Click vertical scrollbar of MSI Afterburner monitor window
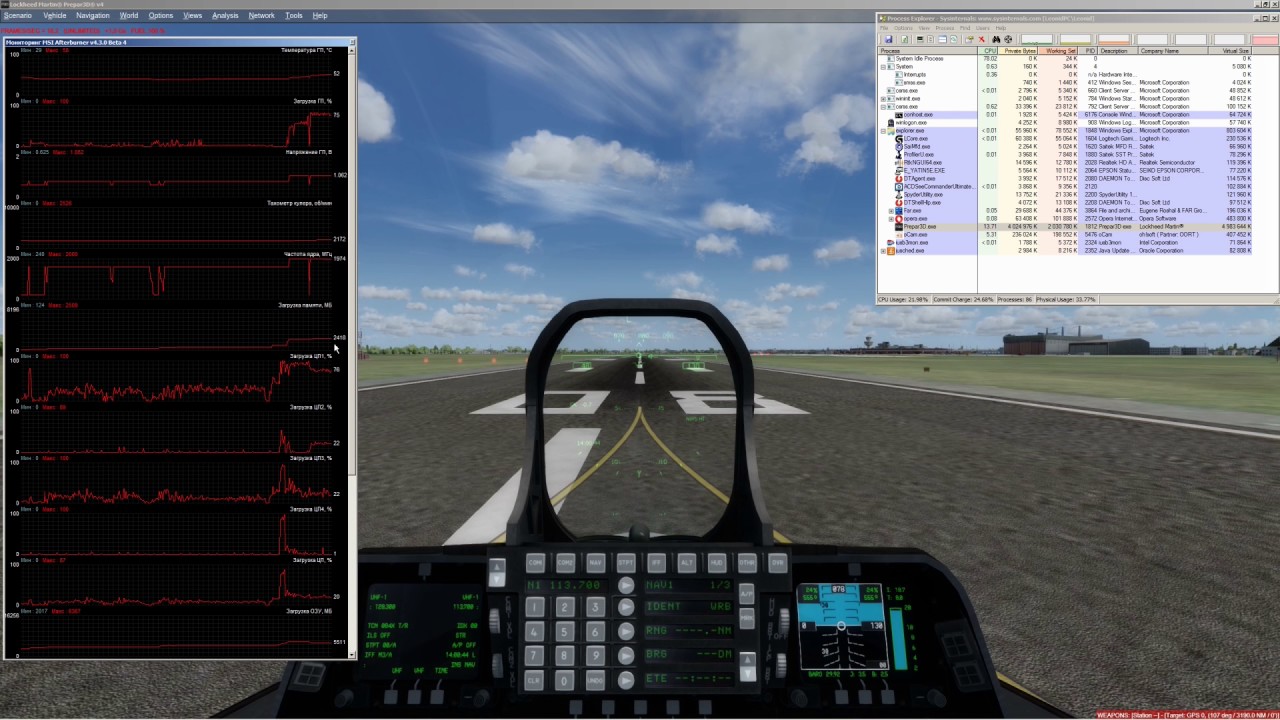 tap(352, 350)
